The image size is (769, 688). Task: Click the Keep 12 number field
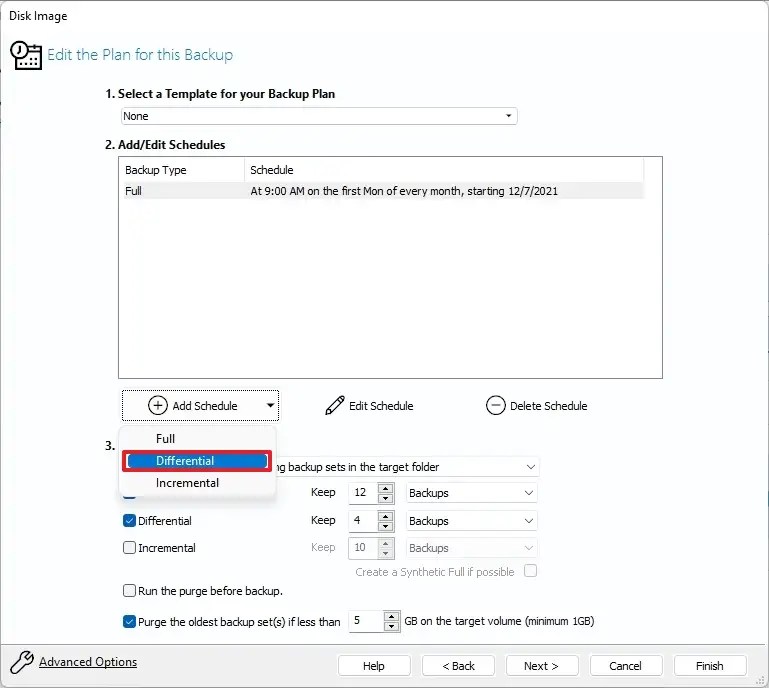click(363, 493)
